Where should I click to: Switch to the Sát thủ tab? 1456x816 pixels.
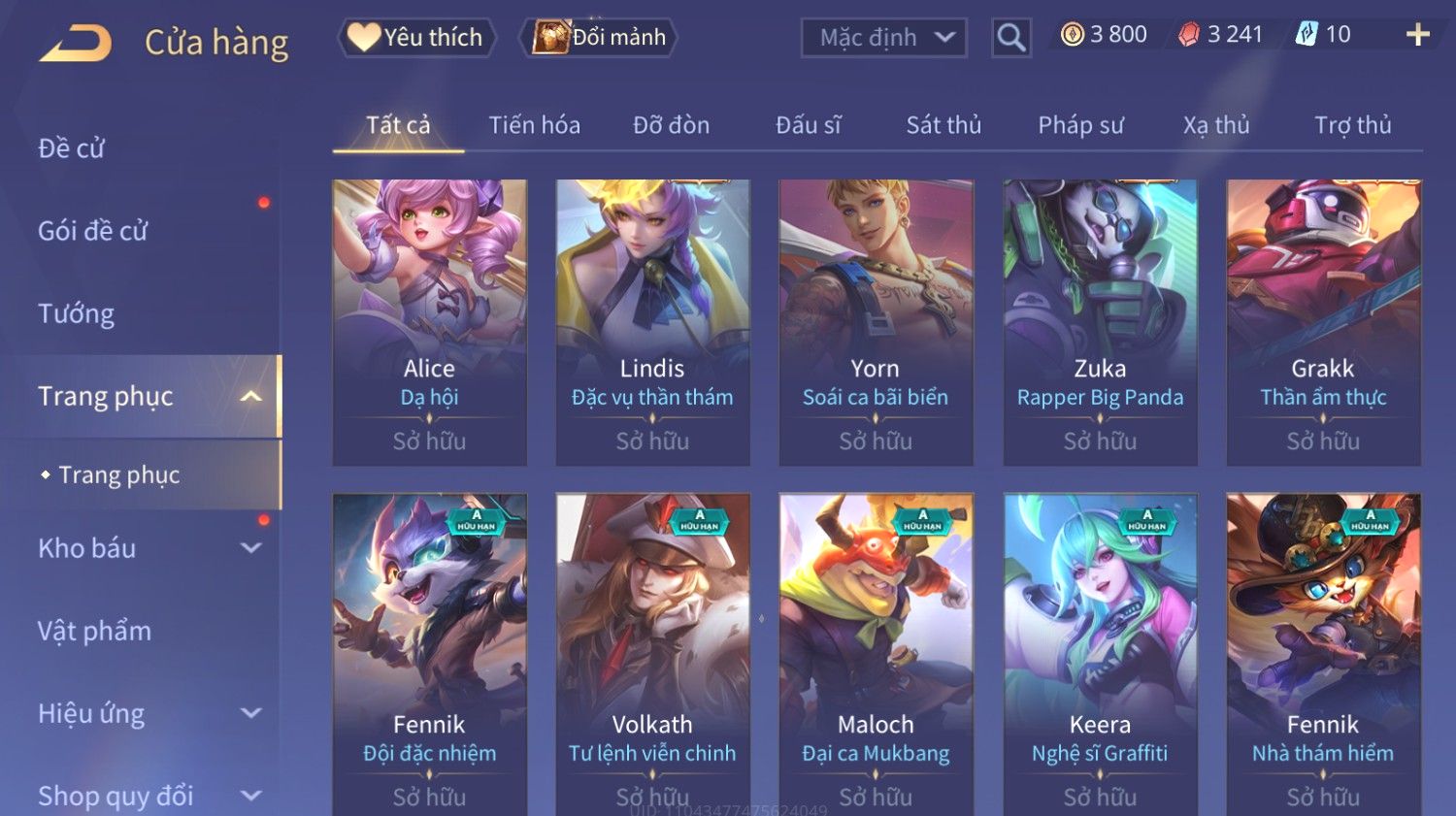click(943, 125)
